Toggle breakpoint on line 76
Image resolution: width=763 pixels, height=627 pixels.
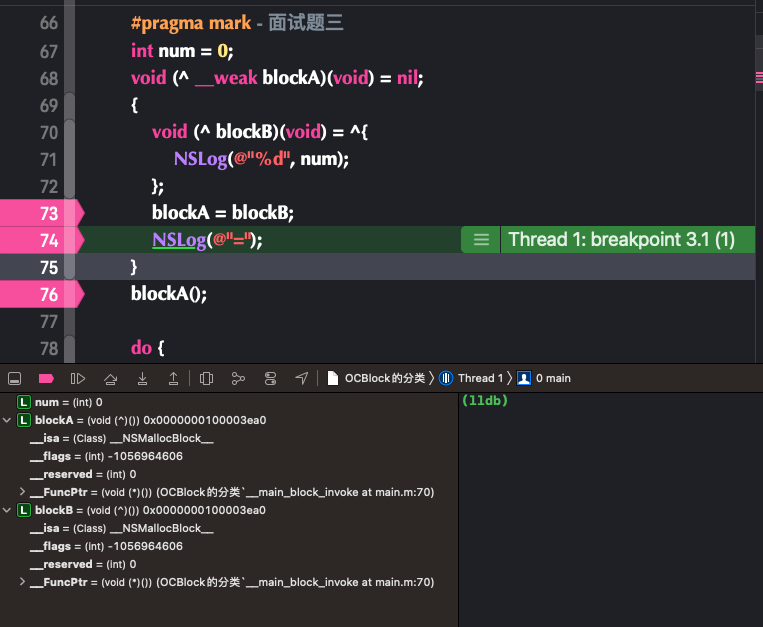click(x=42, y=294)
